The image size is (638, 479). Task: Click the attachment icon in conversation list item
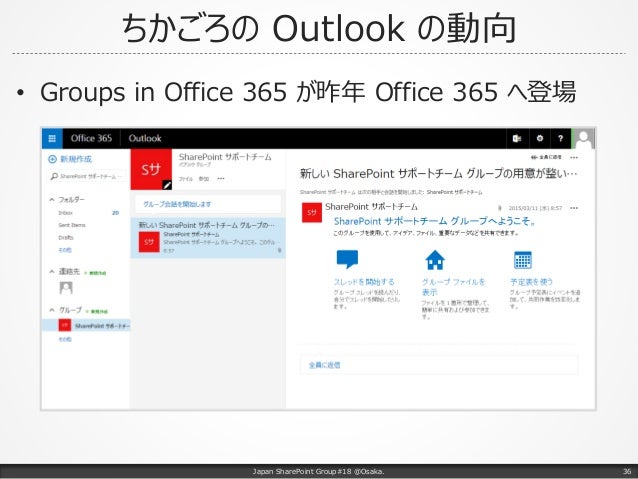(279, 250)
